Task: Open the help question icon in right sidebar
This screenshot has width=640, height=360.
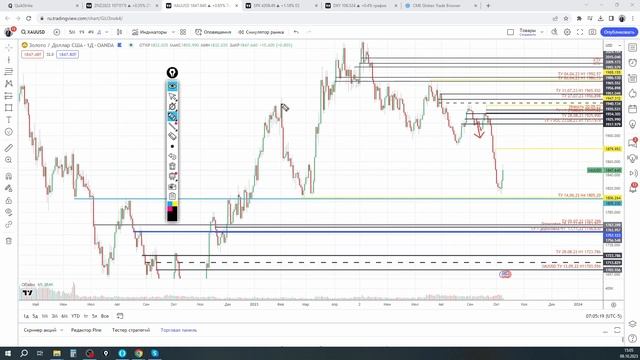Action: coord(632,338)
